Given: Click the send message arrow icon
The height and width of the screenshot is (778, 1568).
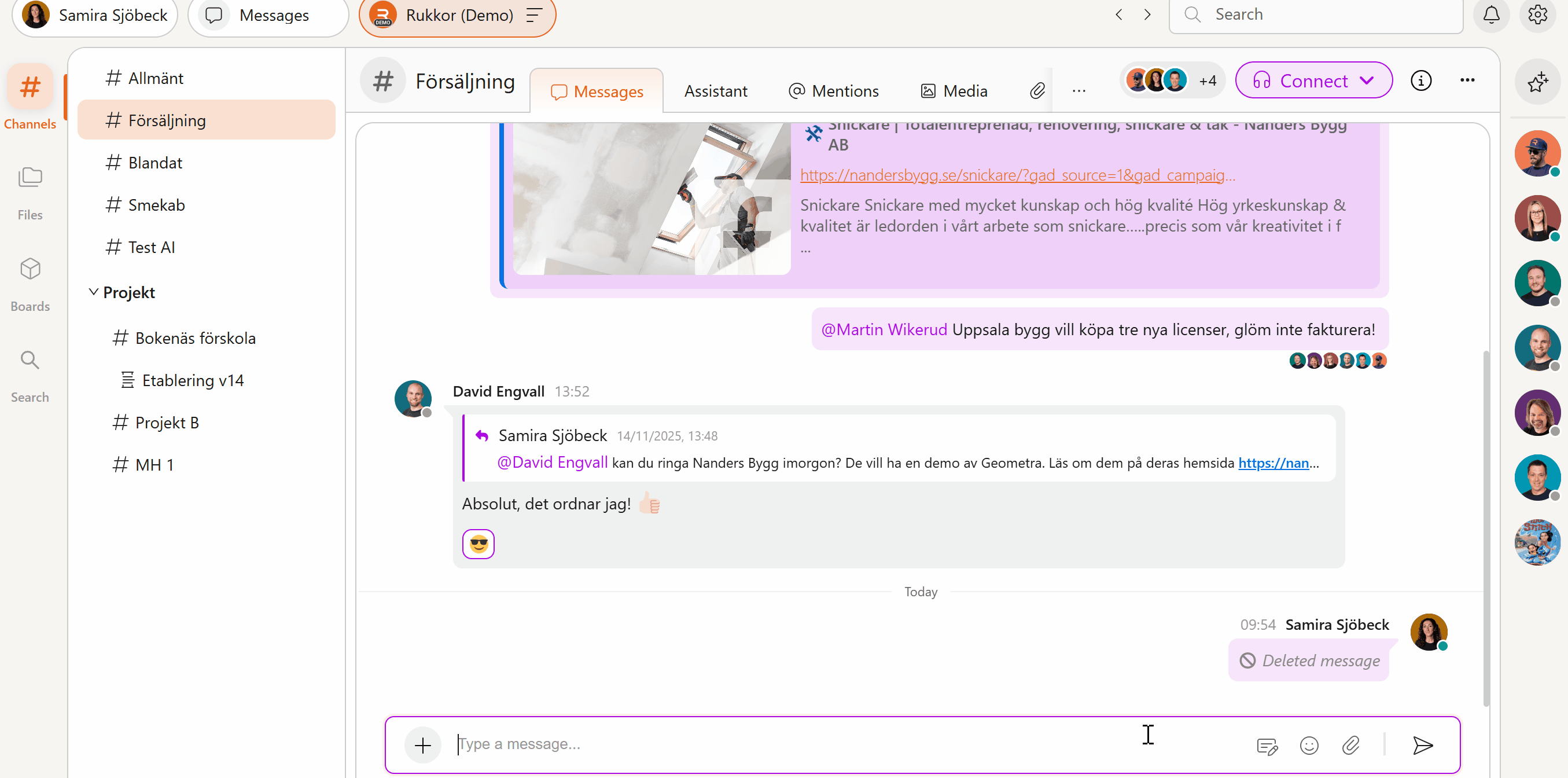Looking at the screenshot, I should point(1422,744).
